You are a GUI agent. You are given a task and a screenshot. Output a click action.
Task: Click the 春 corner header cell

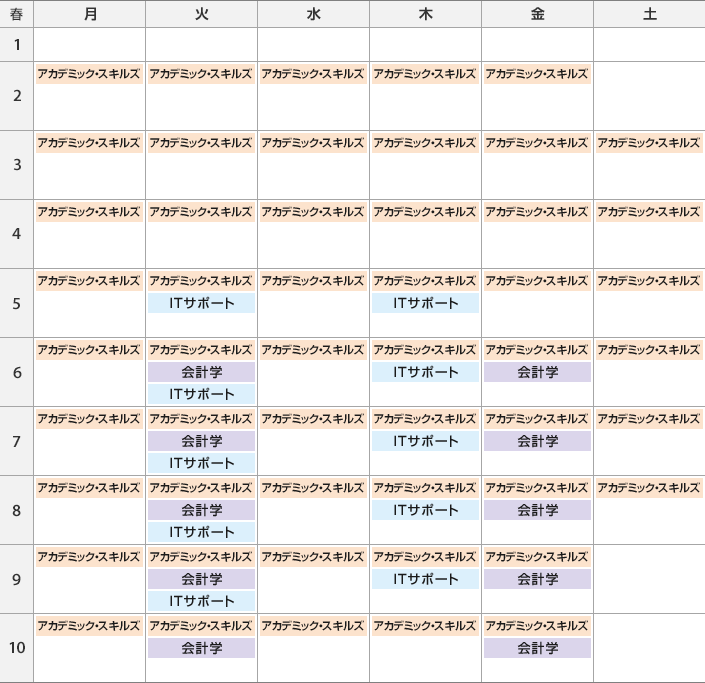tap(17, 14)
